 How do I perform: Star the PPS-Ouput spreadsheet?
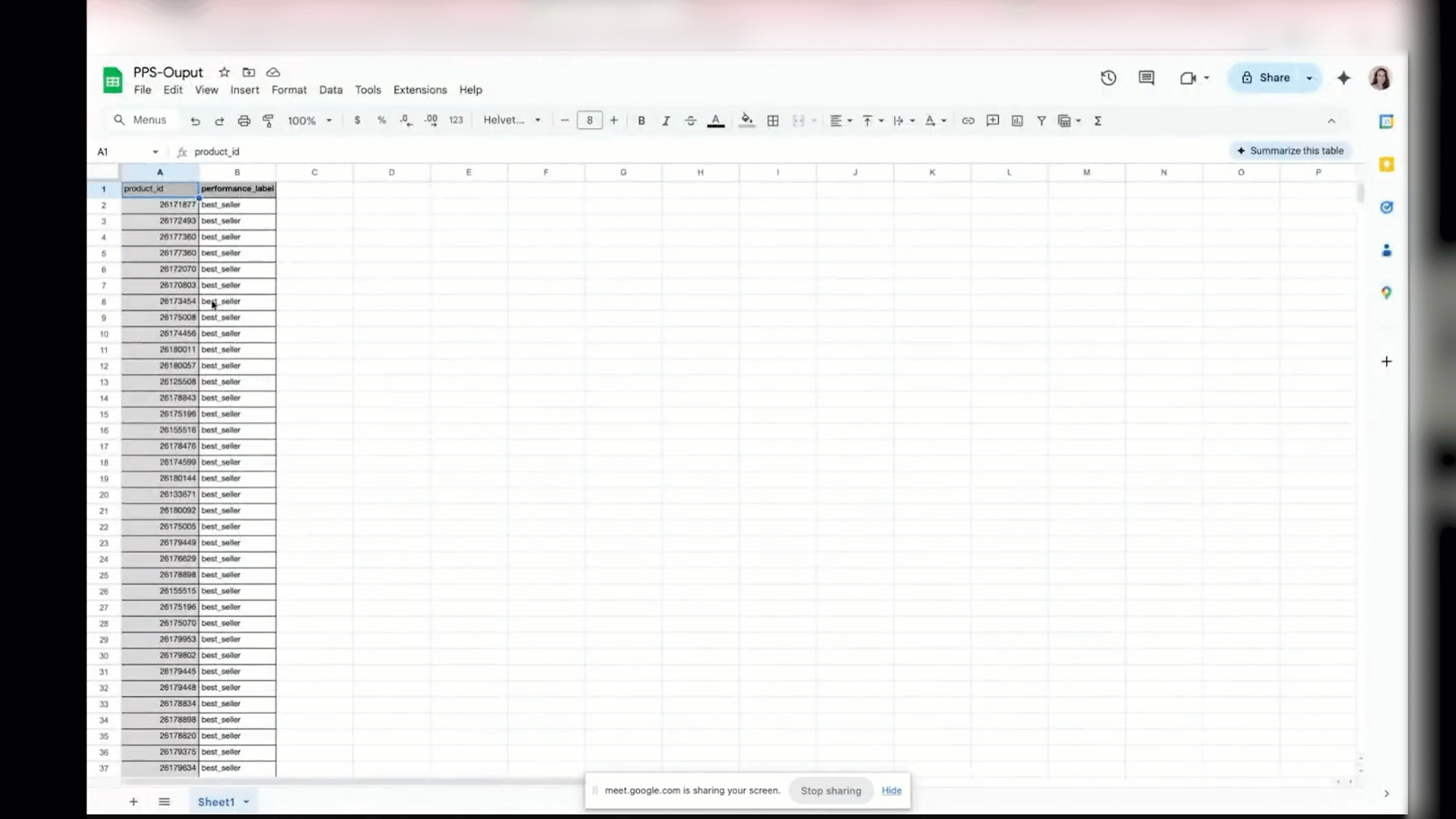[224, 72]
